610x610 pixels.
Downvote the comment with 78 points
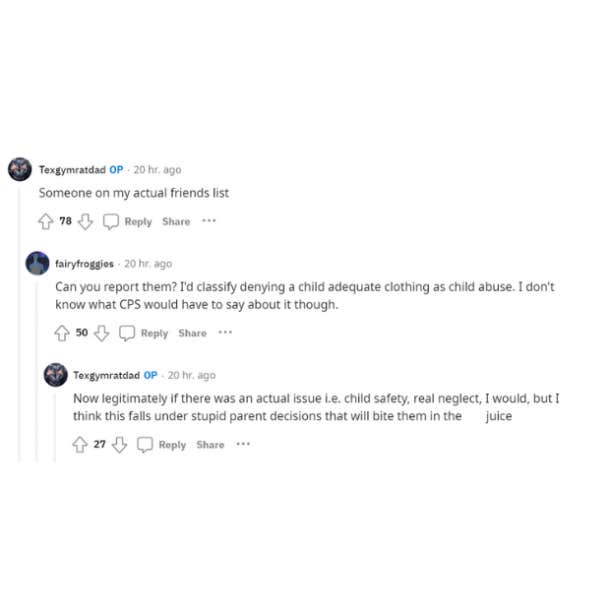(x=85, y=221)
